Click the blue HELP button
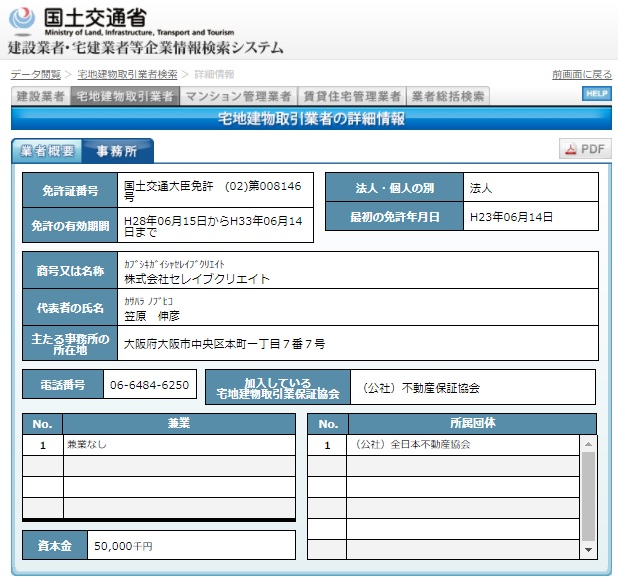This screenshot has height=581, width=618. pyautogui.click(x=597, y=94)
